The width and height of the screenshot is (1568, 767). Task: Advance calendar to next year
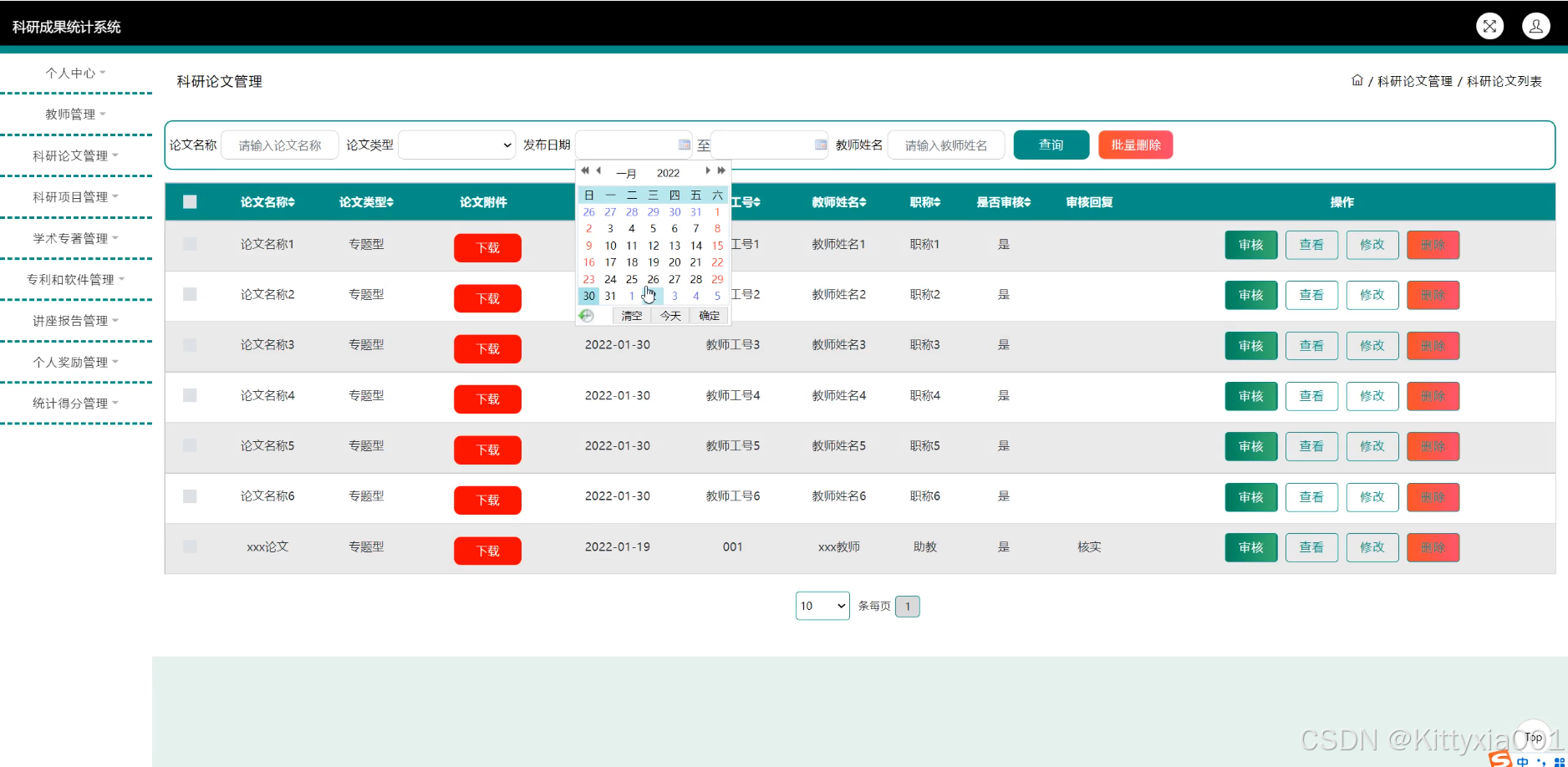(x=721, y=171)
